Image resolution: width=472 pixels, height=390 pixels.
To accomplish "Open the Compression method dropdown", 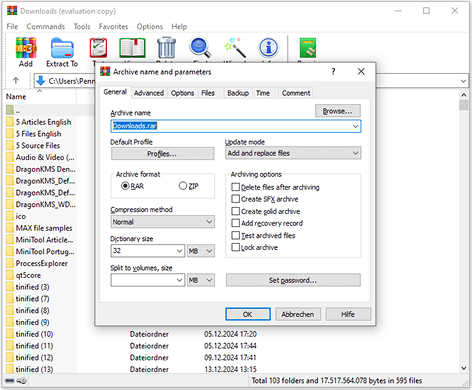I will 163,222.
